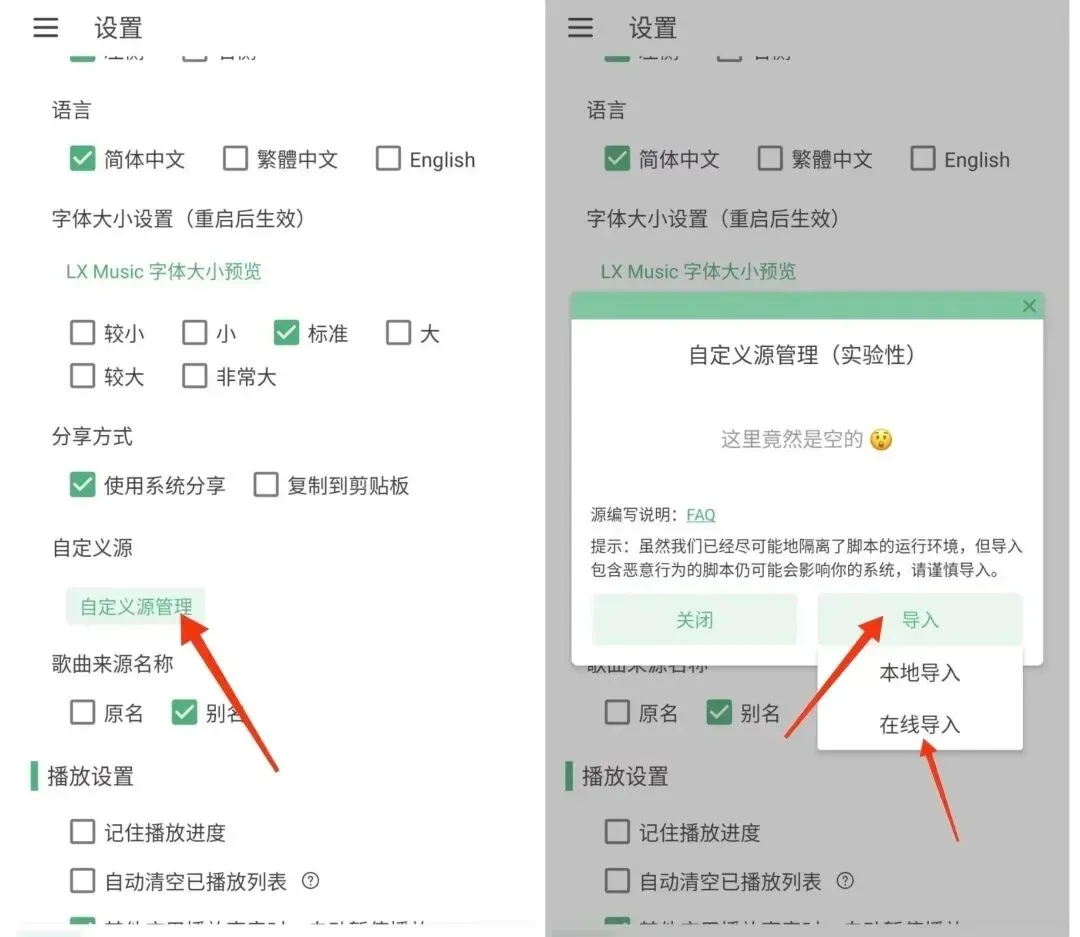This screenshot has width=1080, height=937.
Task: Open 自定义源管理 button on left screen
Action: pos(136,606)
